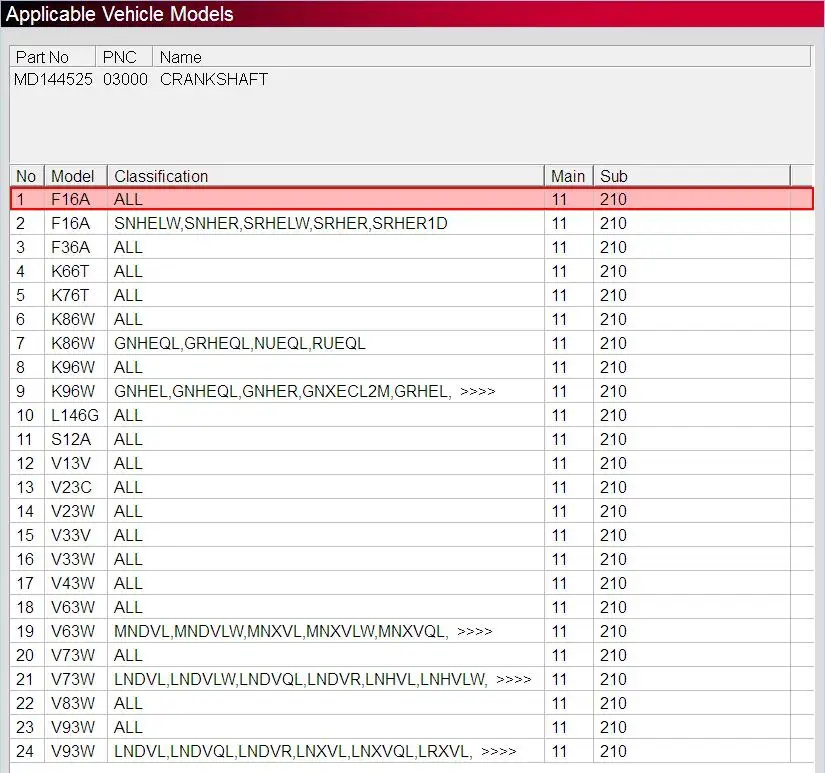Select row 11 model S12A
This screenshot has width=825, height=773.
pyautogui.click(x=71, y=439)
